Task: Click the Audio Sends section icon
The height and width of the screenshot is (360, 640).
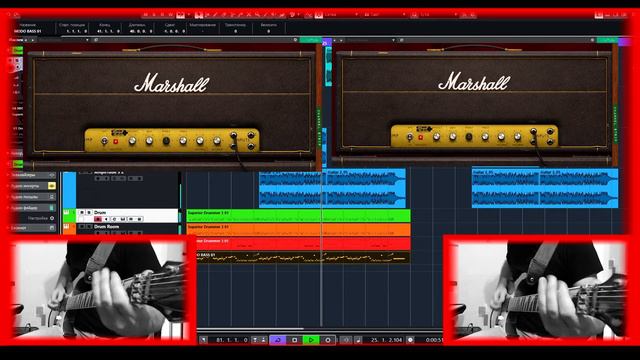Action: [x=52, y=197]
